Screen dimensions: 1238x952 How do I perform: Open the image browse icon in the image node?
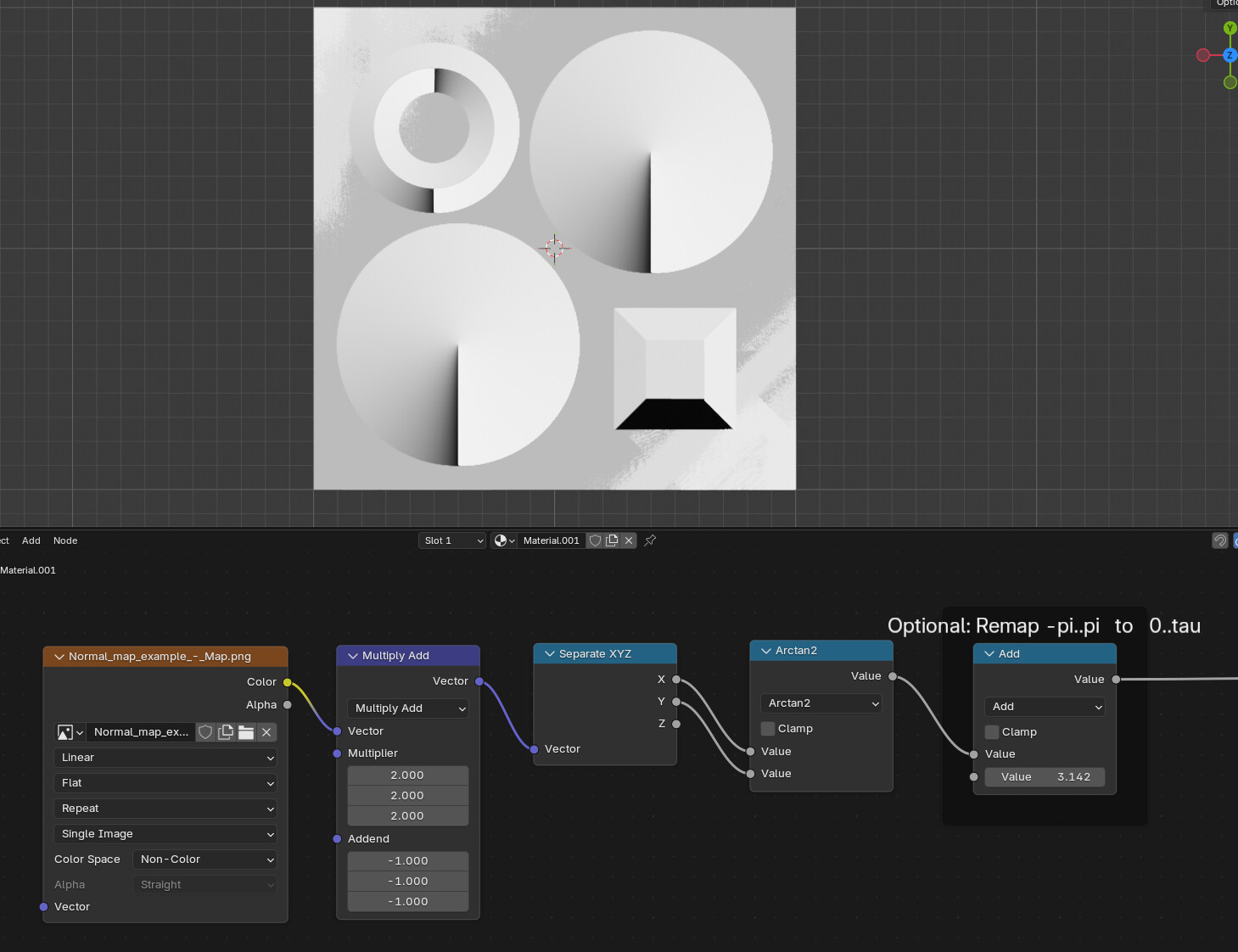pyautogui.click(x=70, y=732)
